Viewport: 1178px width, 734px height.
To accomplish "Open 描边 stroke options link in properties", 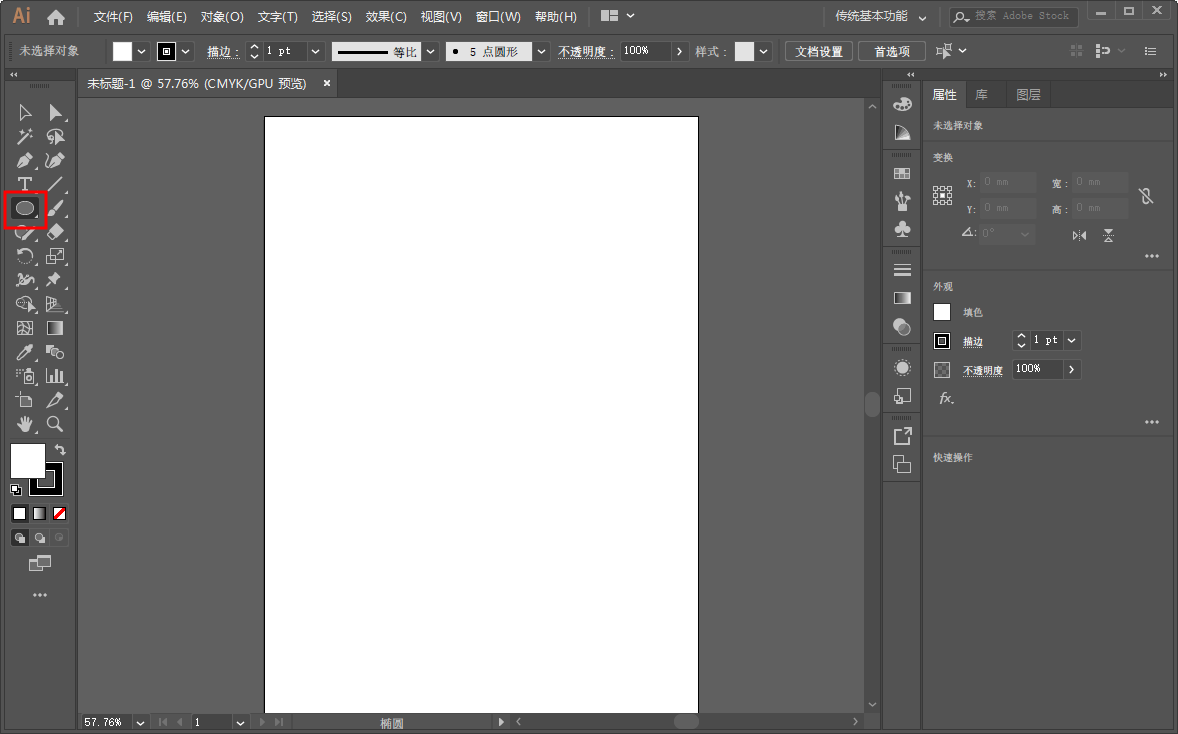I will click(973, 341).
